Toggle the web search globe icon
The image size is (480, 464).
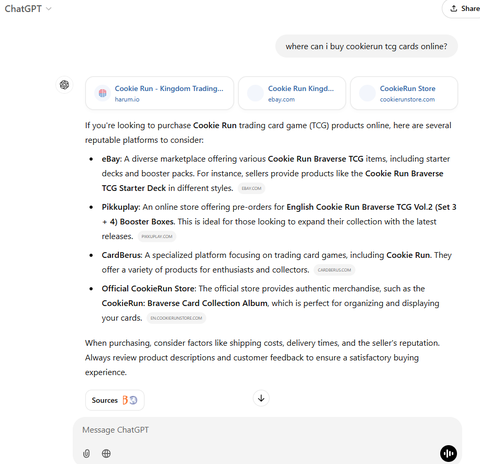tap(106, 453)
